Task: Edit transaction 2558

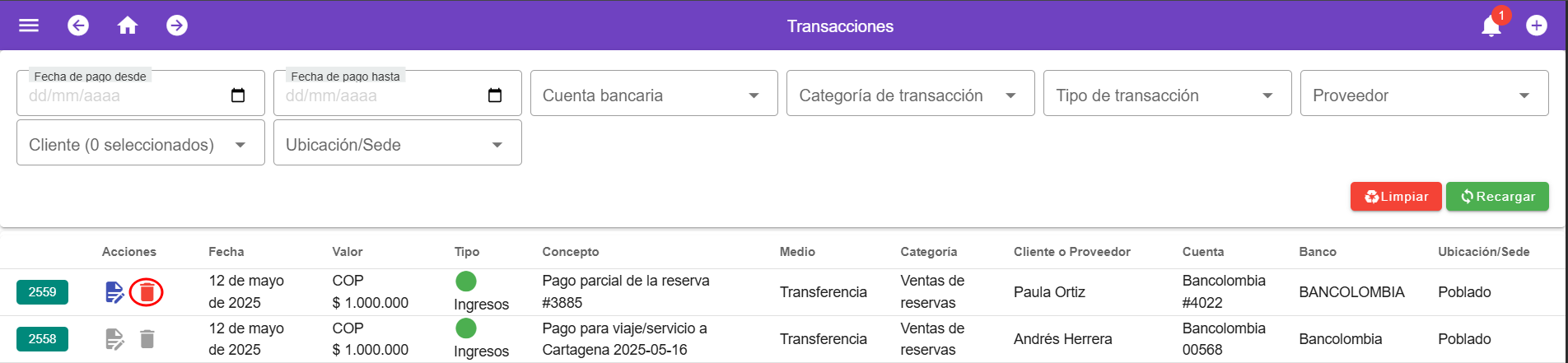Action: [114, 339]
